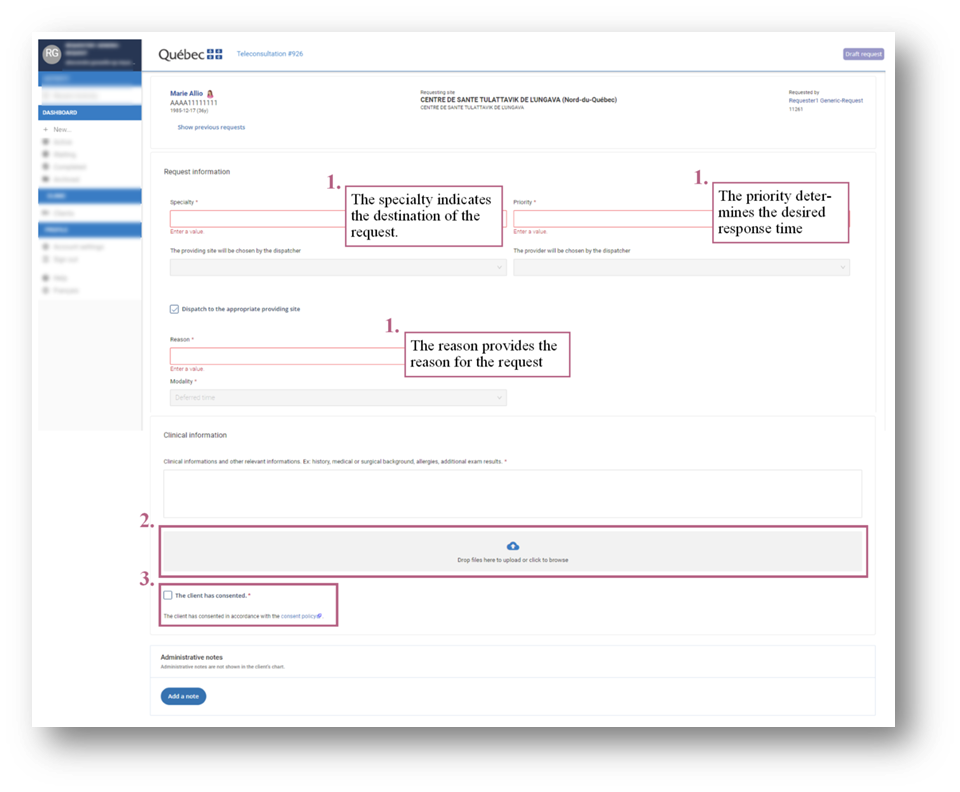Click the Clinical information text area
The width and height of the screenshot is (960, 792).
(512, 494)
